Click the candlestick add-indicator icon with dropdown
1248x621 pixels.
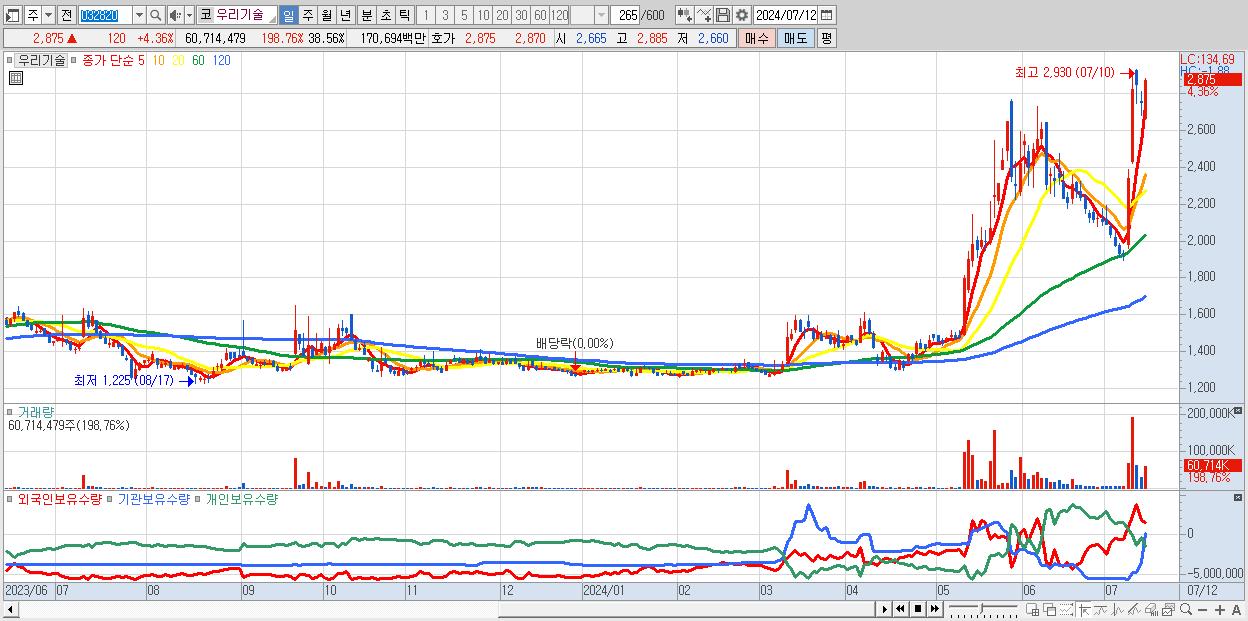click(x=685, y=15)
